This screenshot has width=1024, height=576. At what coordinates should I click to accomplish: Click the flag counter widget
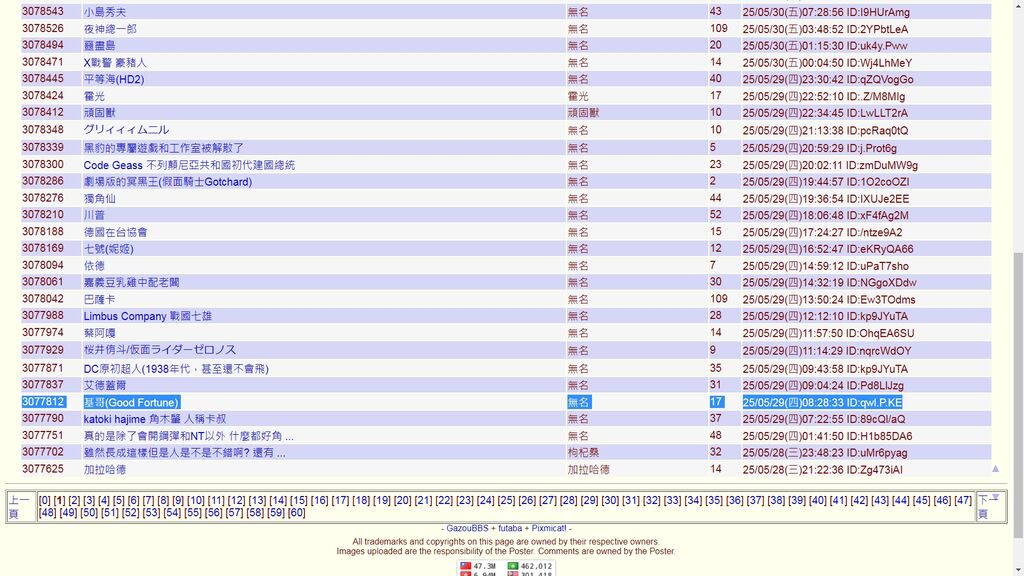[x=506, y=568]
